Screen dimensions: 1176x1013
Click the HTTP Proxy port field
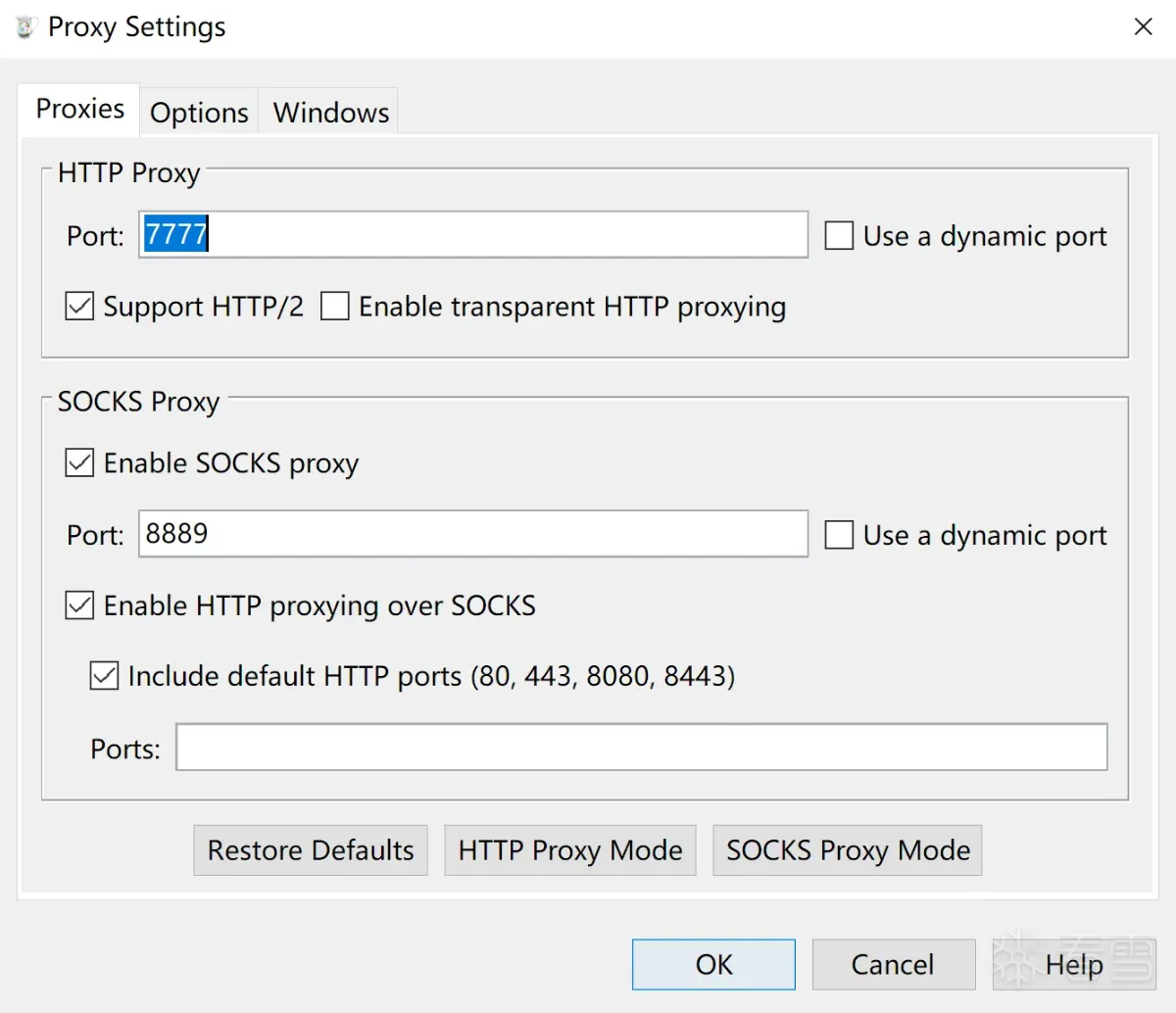(x=473, y=235)
